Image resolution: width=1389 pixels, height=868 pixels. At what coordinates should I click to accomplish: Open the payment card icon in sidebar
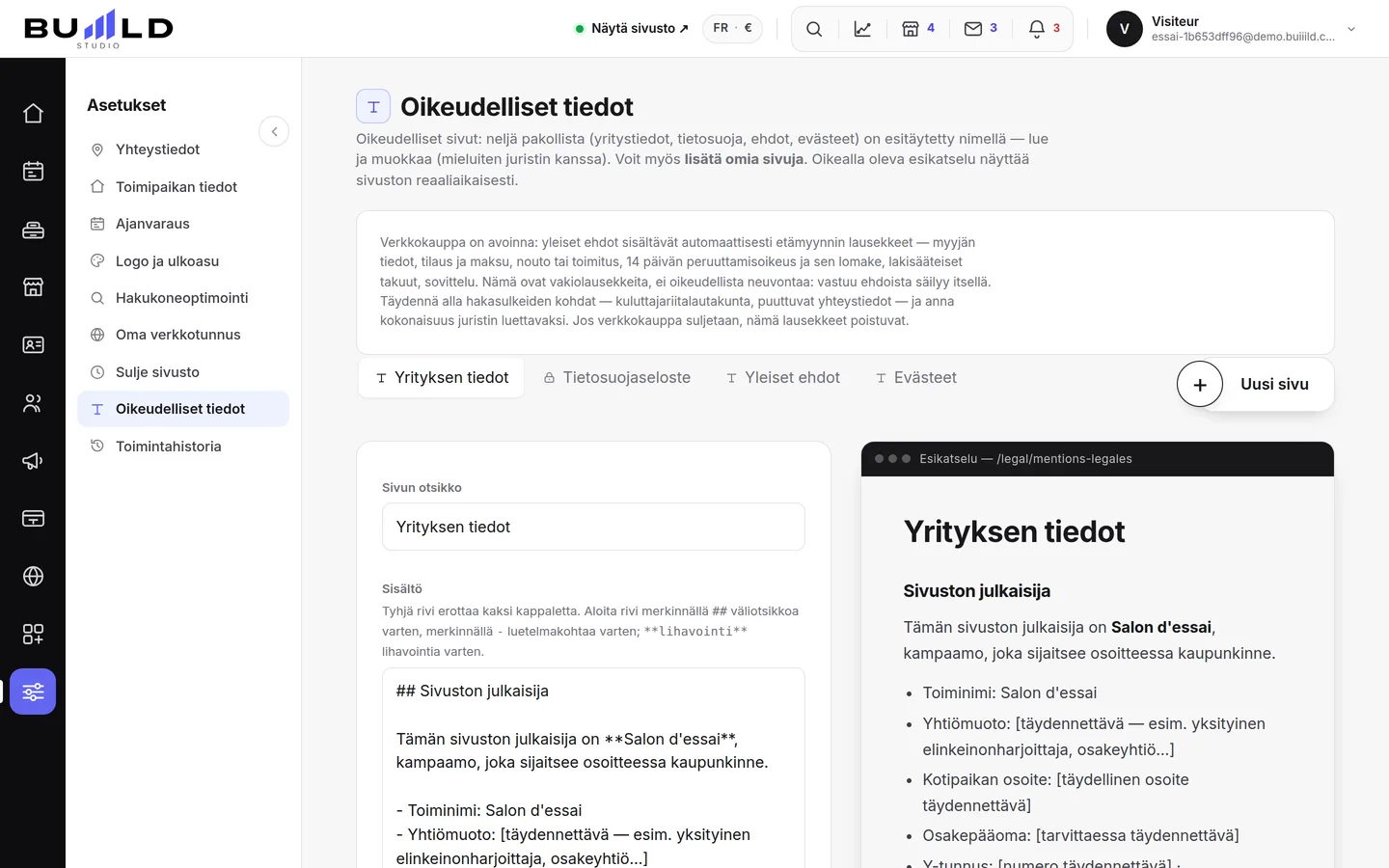click(x=33, y=519)
